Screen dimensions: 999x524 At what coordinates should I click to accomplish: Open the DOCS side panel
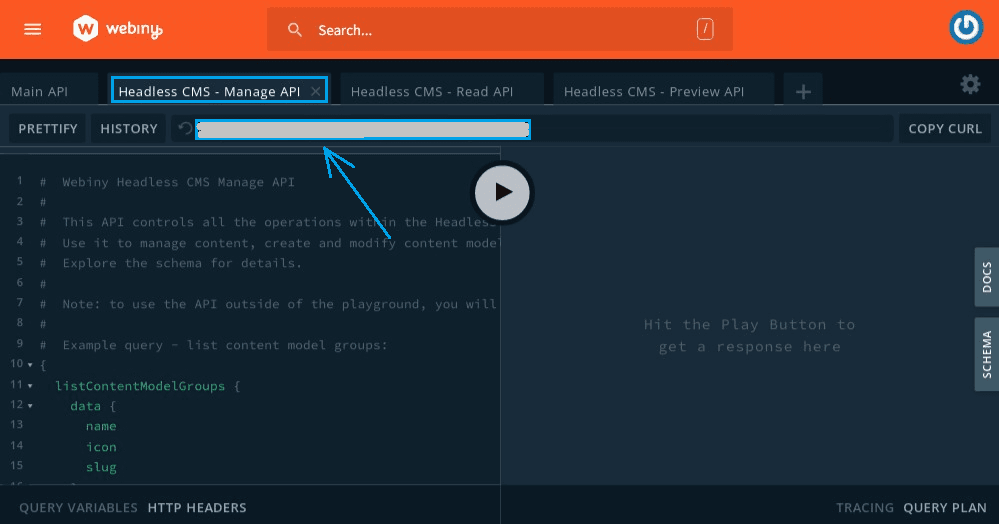tap(986, 277)
